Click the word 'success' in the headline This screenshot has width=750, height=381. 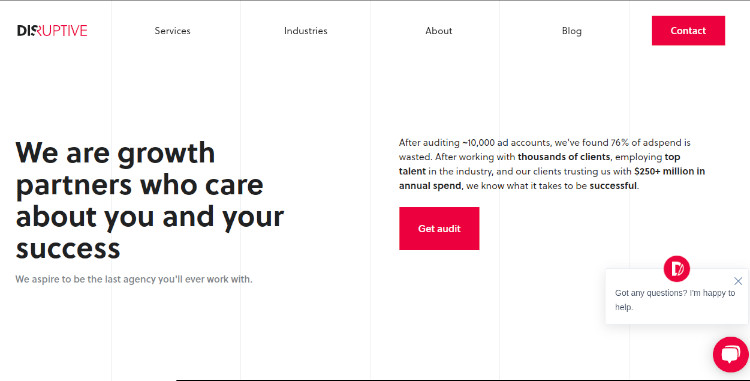(x=68, y=250)
